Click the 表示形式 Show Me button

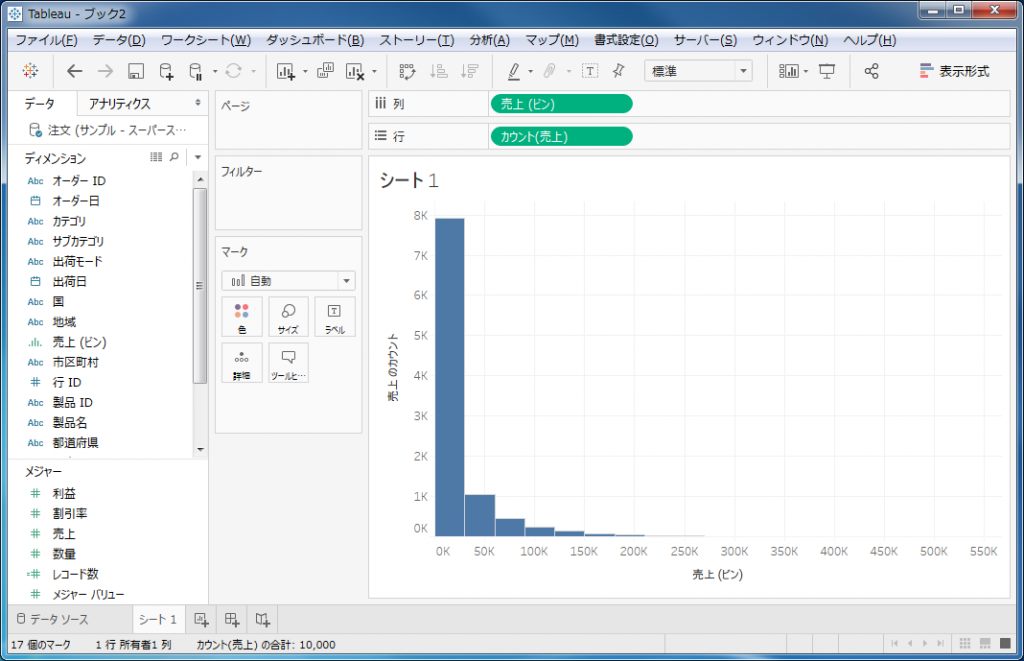coord(953,71)
